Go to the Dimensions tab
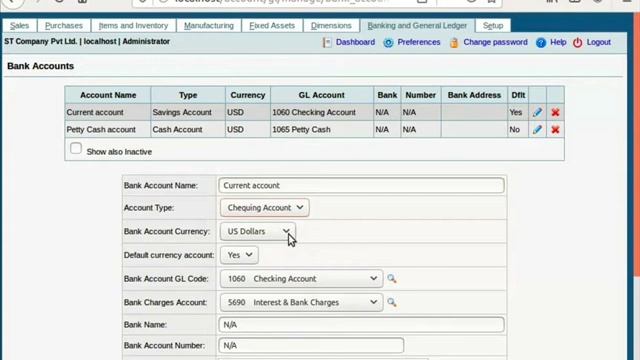Screen dimensions: 640x360 [331, 25]
